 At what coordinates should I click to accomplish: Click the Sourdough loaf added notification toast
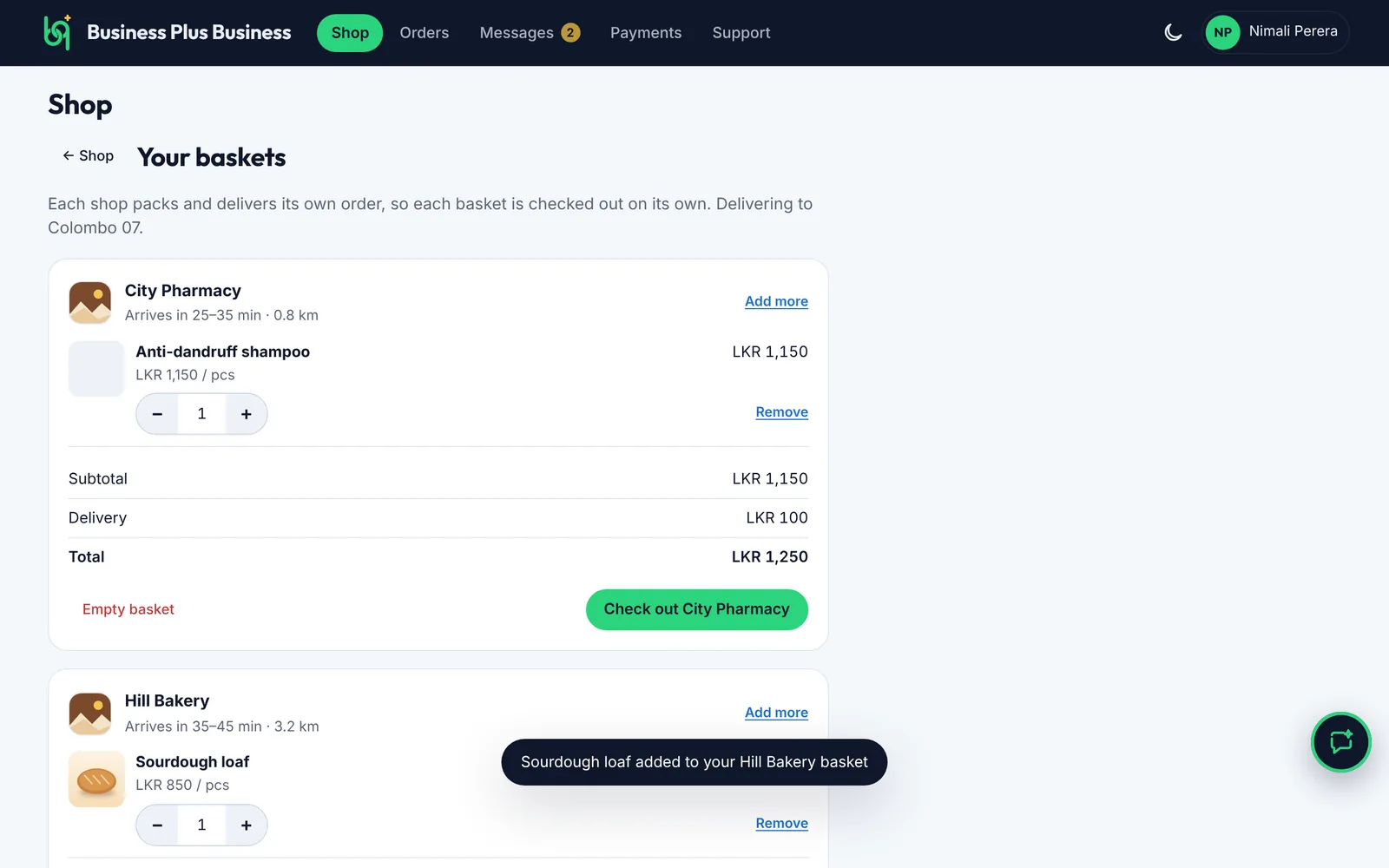pyautogui.click(x=694, y=762)
